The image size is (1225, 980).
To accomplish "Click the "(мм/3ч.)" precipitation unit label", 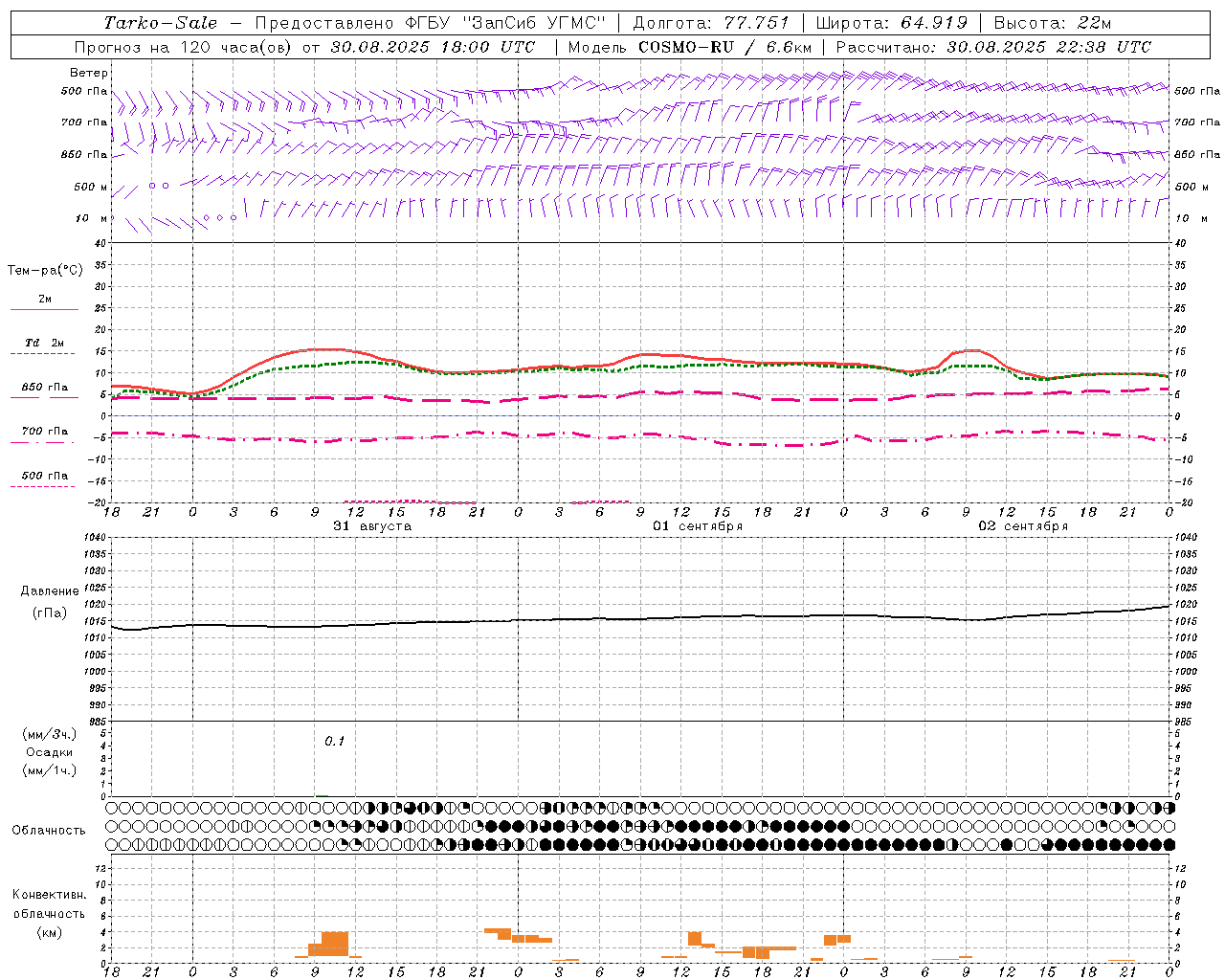I will (x=50, y=734).
